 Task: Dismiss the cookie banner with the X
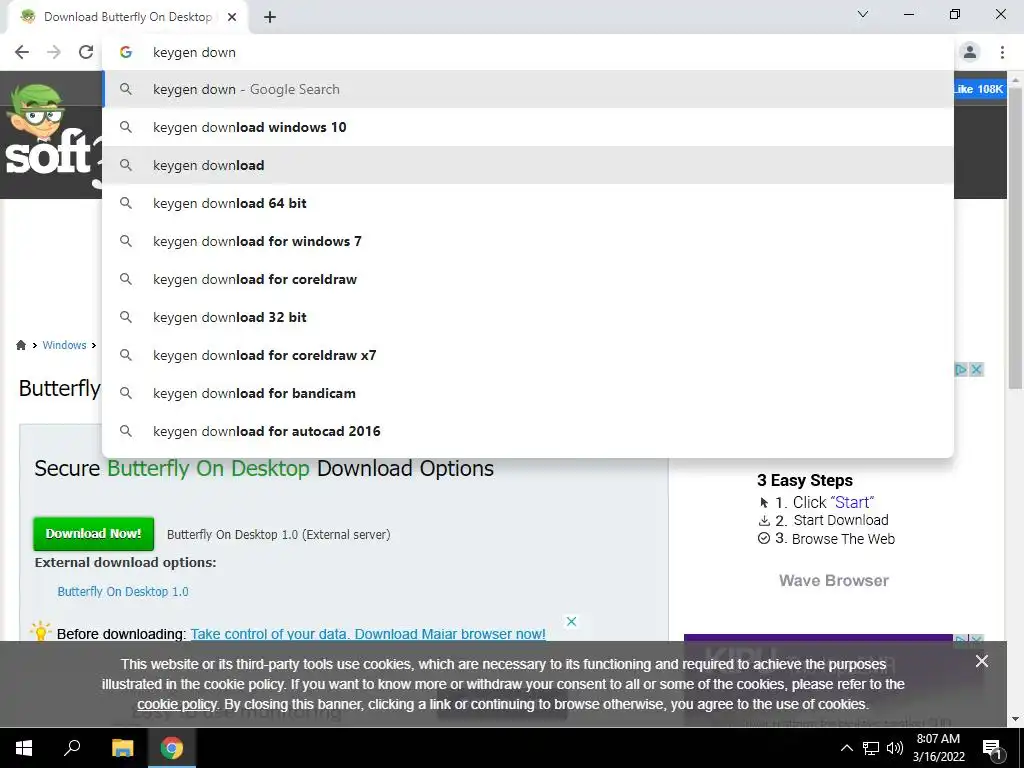(982, 661)
